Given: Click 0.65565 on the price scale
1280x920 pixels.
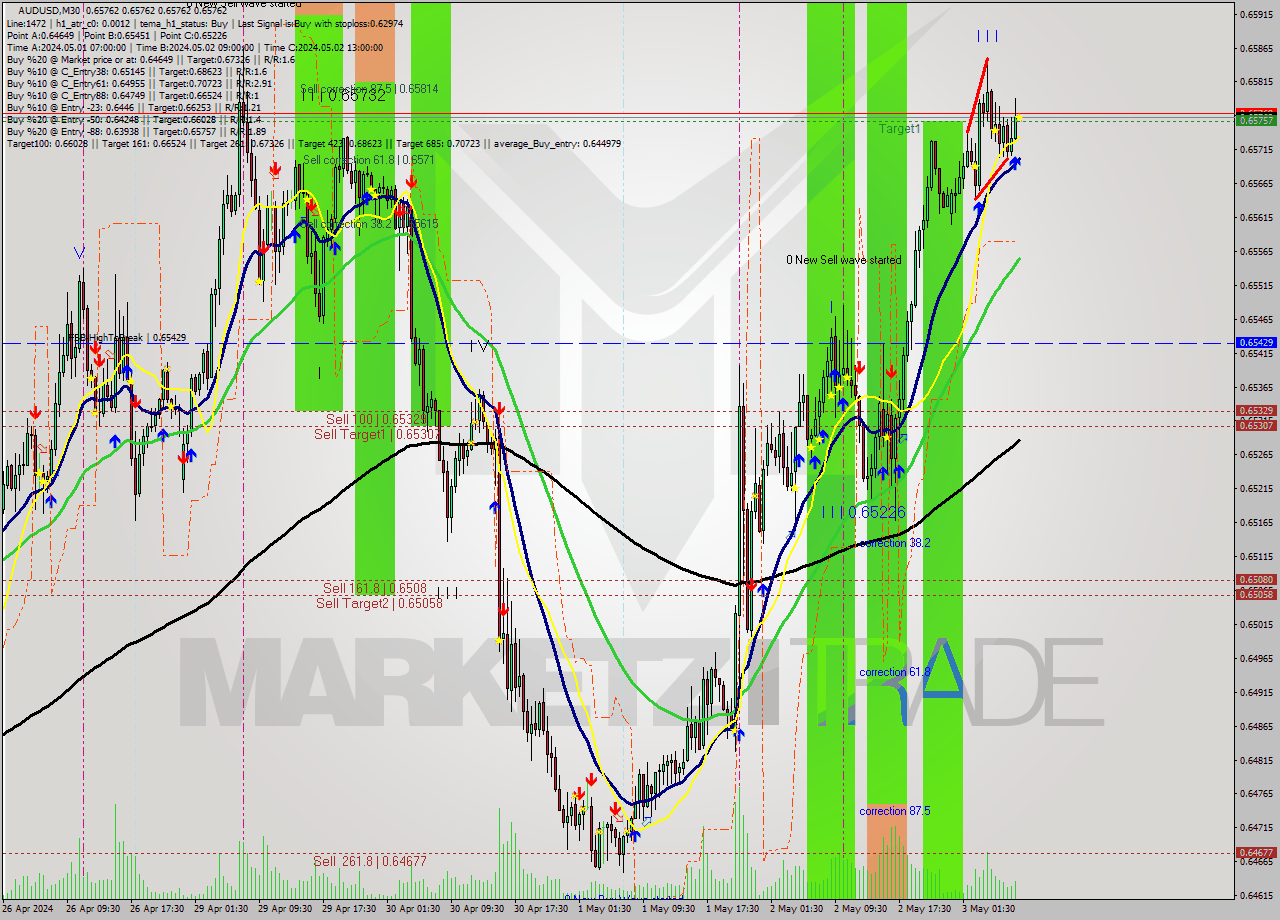Looking at the screenshot, I should (x=1257, y=252).
